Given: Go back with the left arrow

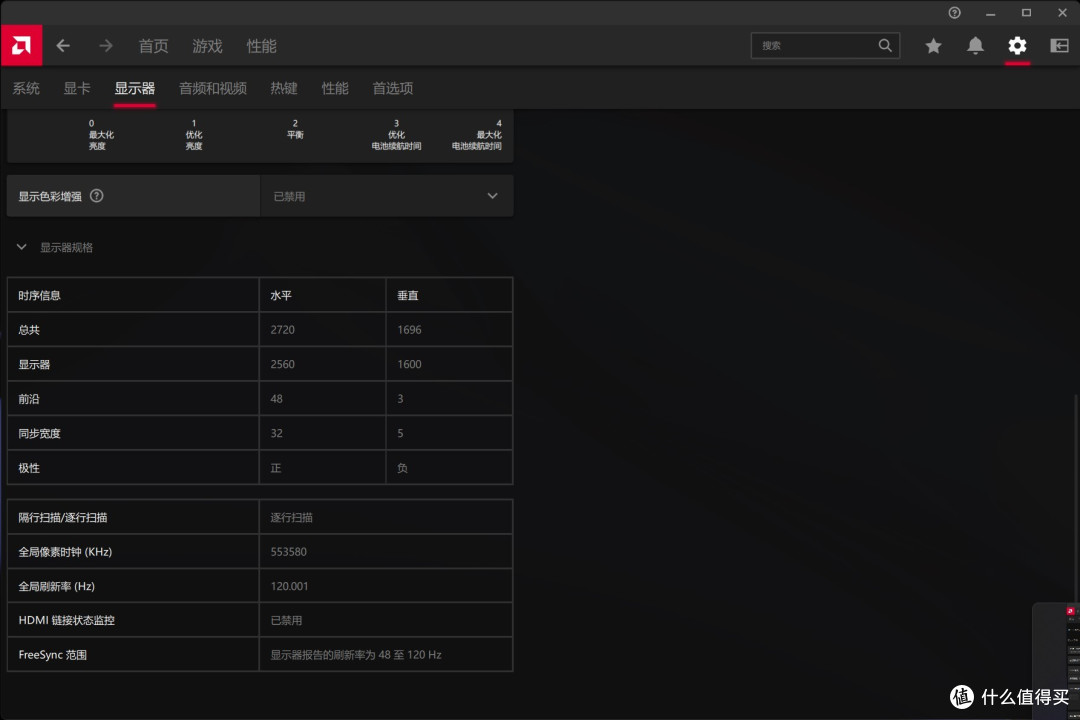Looking at the screenshot, I should tap(63, 45).
